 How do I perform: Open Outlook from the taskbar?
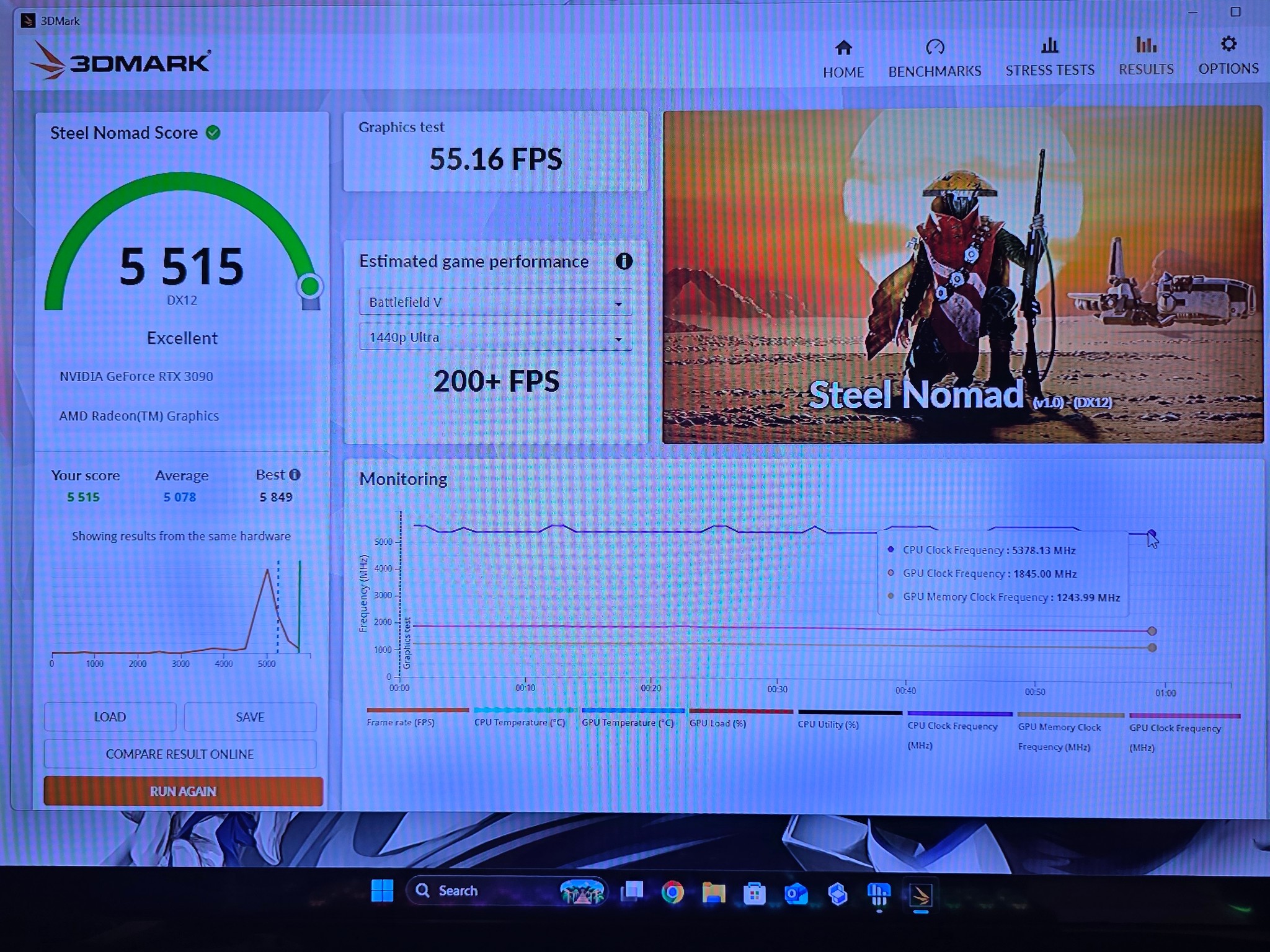coord(796,894)
